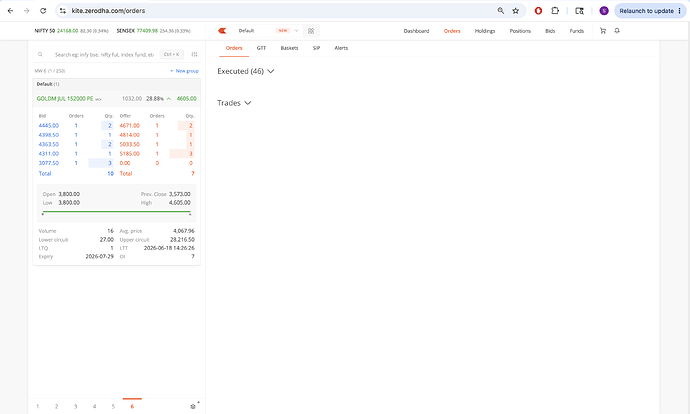Click bid price 4445.00
Viewport: 690px width, 414px height.
(x=48, y=125)
